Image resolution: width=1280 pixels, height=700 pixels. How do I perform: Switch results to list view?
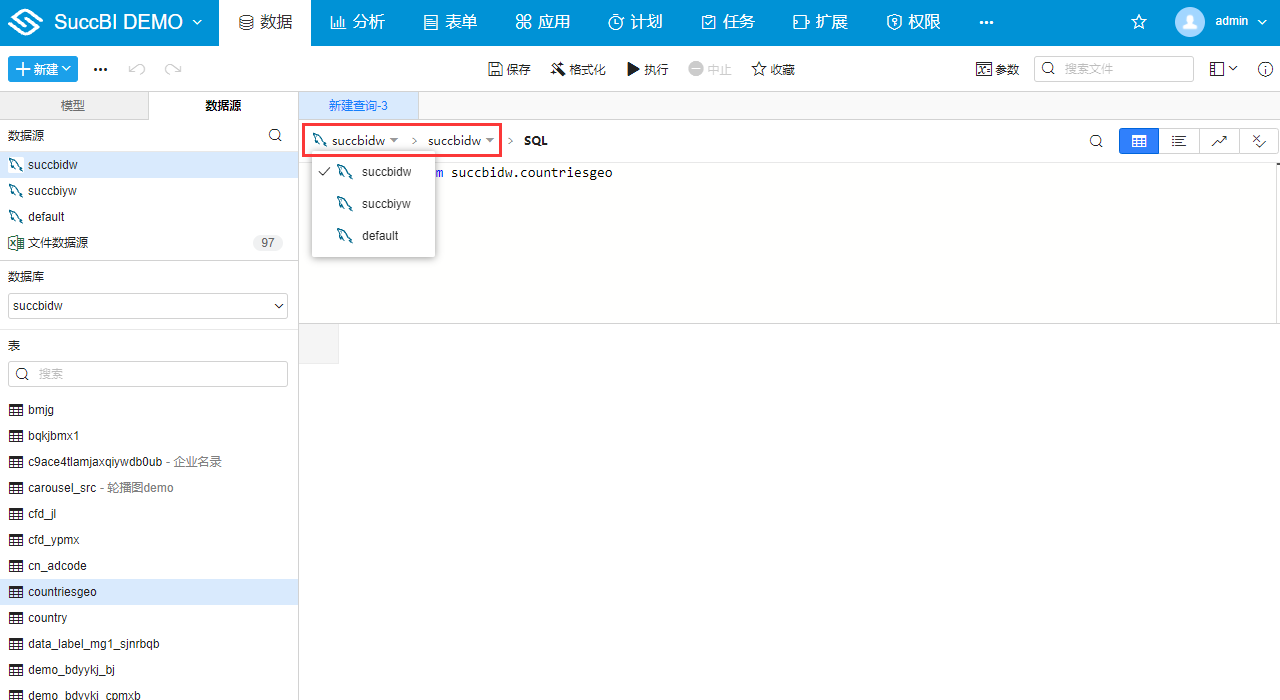(1179, 141)
